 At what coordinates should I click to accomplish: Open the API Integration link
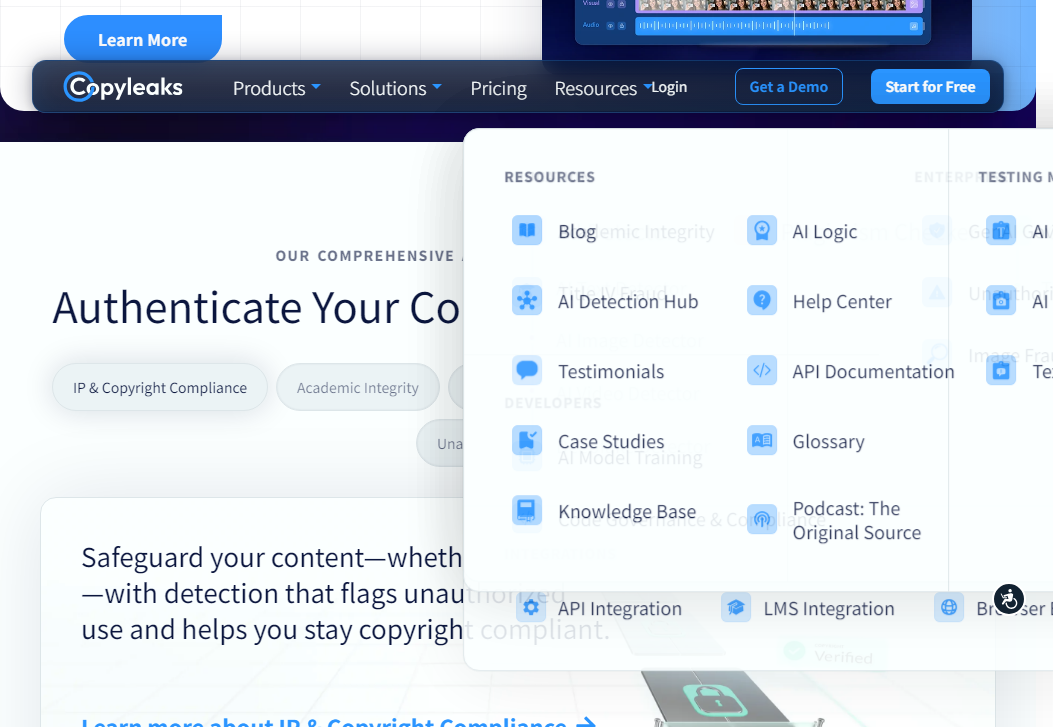click(620, 608)
